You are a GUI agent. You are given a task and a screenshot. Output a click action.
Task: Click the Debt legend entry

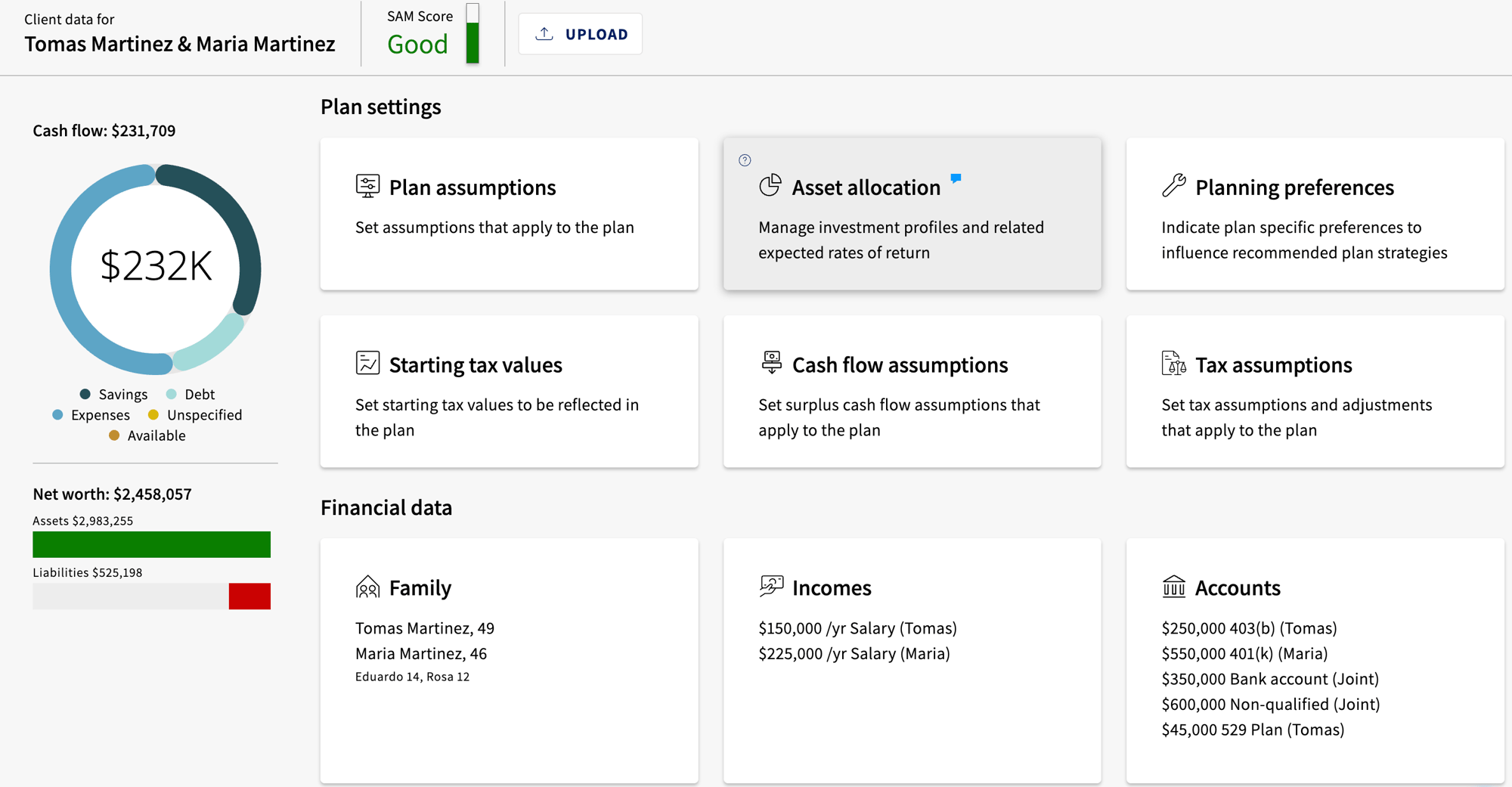[x=191, y=394]
